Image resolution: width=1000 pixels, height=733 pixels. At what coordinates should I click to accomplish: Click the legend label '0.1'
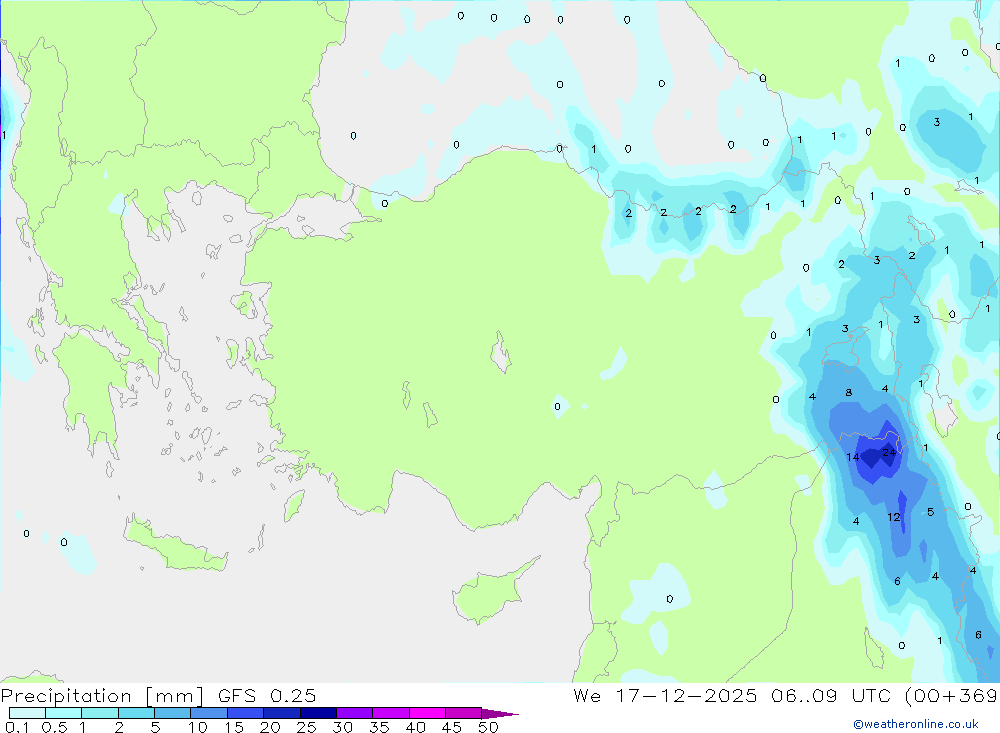(17, 727)
